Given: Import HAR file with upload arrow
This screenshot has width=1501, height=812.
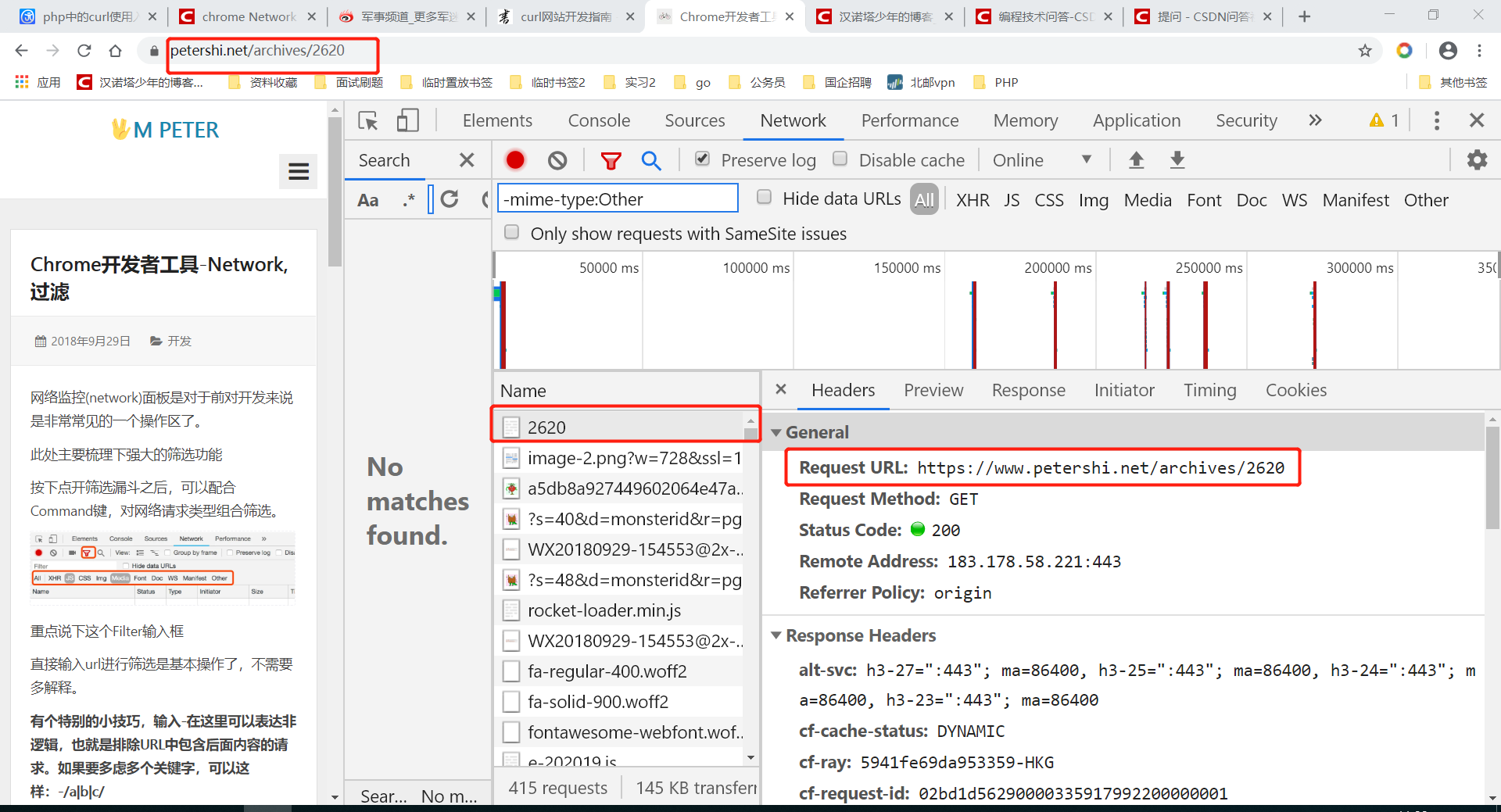Looking at the screenshot, I should coord(1137,160).
